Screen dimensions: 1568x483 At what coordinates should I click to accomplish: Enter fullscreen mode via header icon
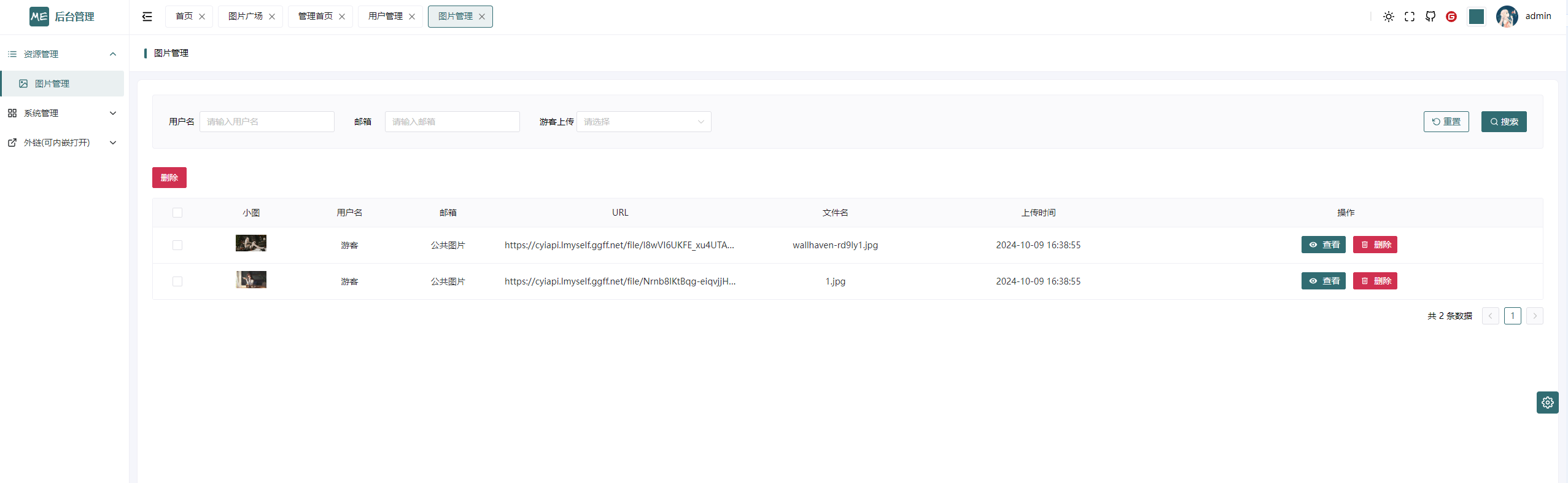1410,17
